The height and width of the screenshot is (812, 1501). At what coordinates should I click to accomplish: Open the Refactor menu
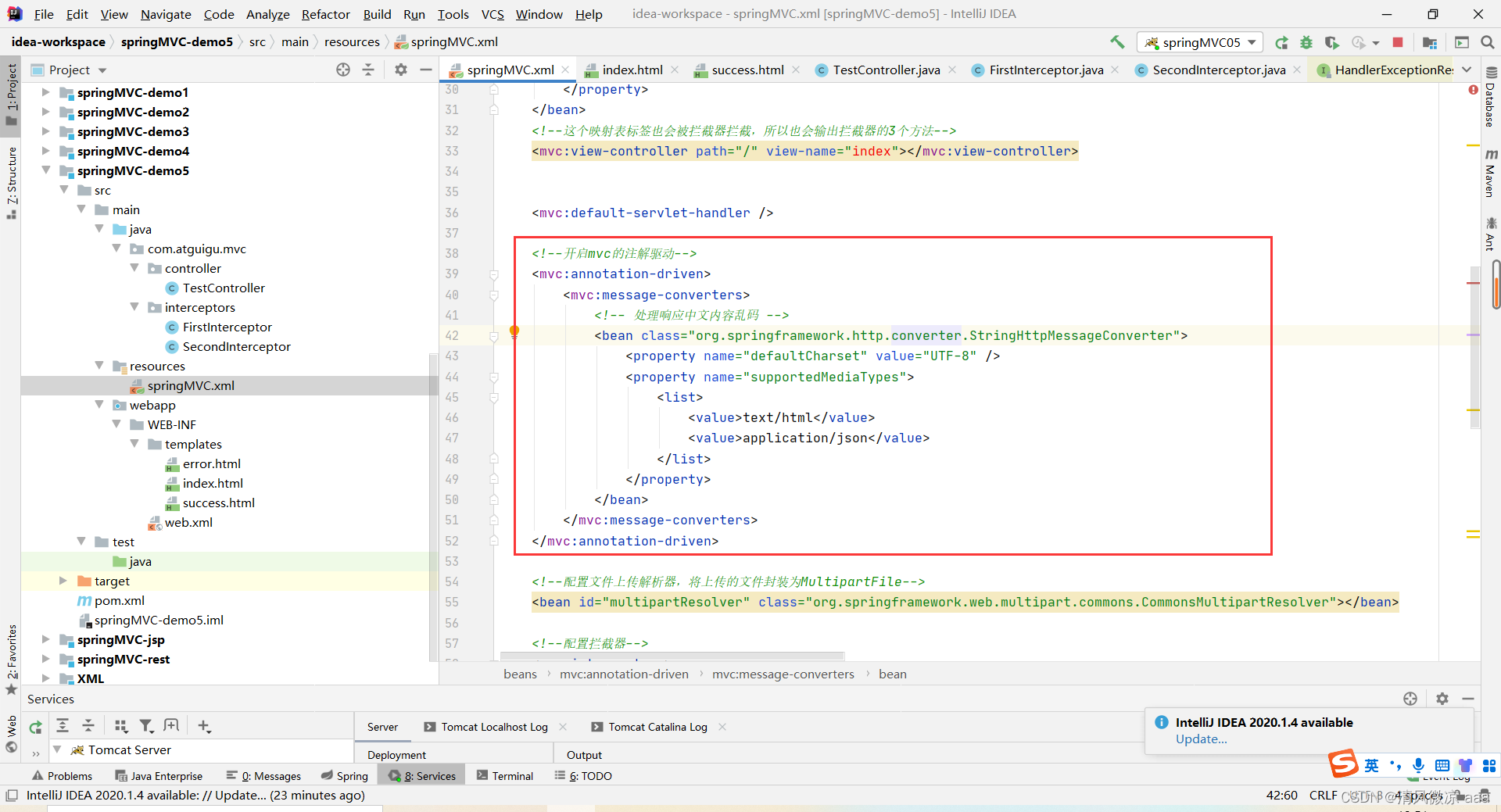point(325,14)
